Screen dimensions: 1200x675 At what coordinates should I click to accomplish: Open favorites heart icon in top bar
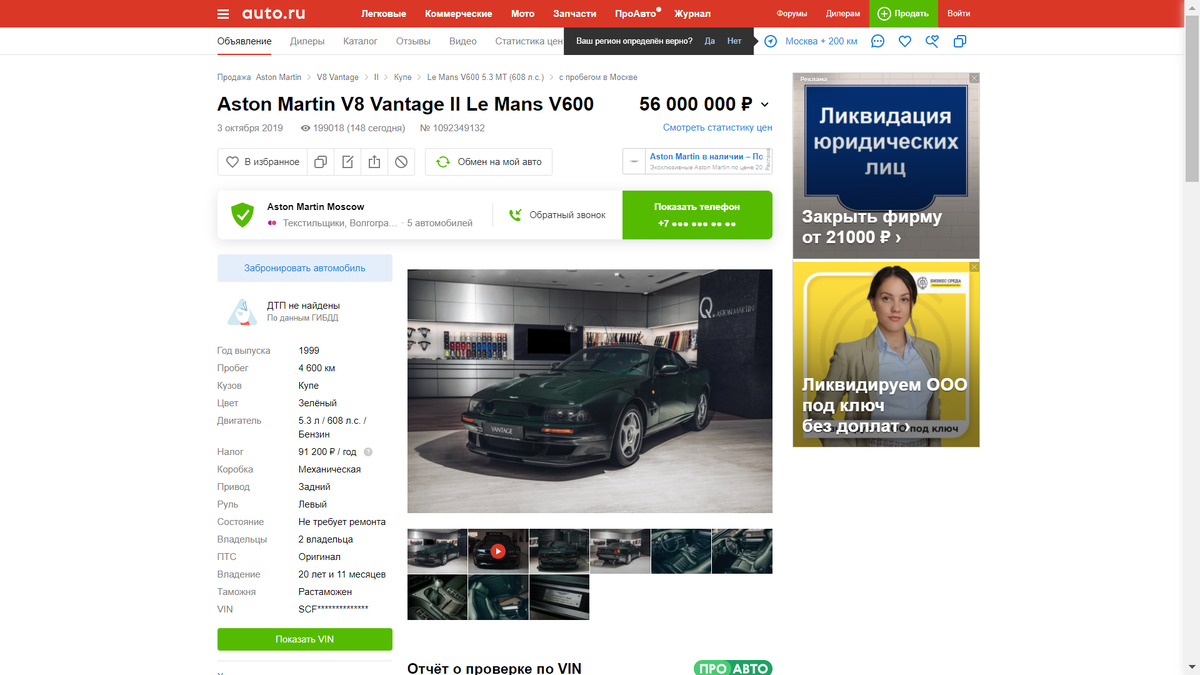905,41
